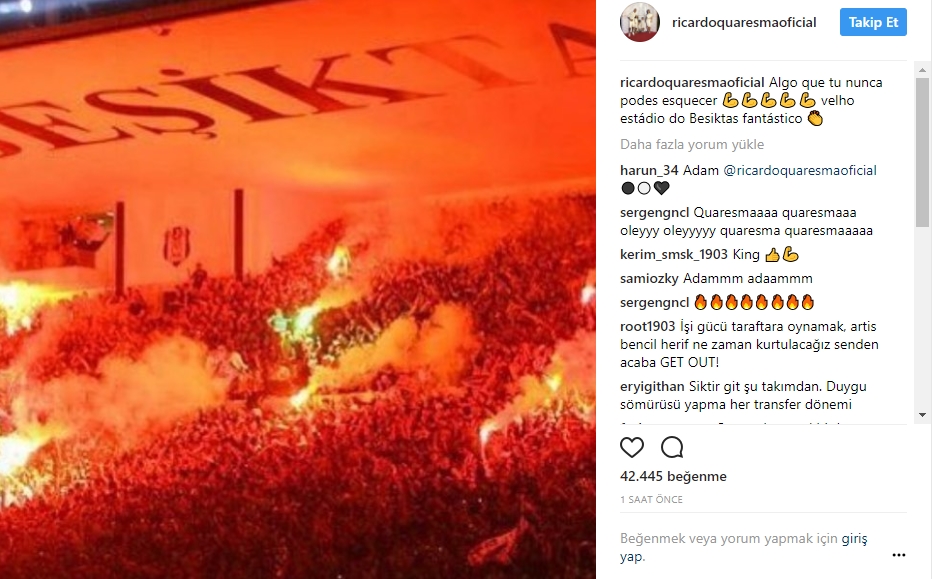Open ricardoquaresmaoficial username in header
932x579 pixels.
click(x=744, y=23)
